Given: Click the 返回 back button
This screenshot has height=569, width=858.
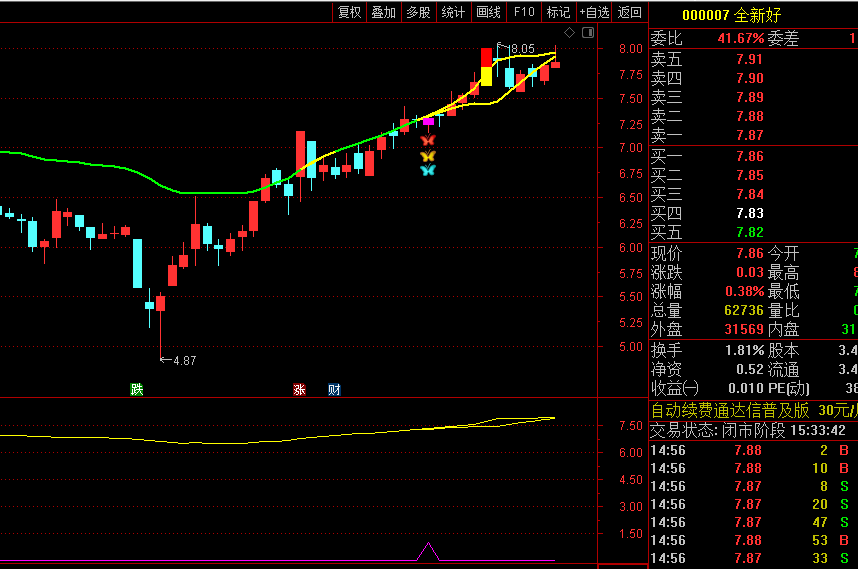Looking at the screenshot, I should tap(629, 12).
